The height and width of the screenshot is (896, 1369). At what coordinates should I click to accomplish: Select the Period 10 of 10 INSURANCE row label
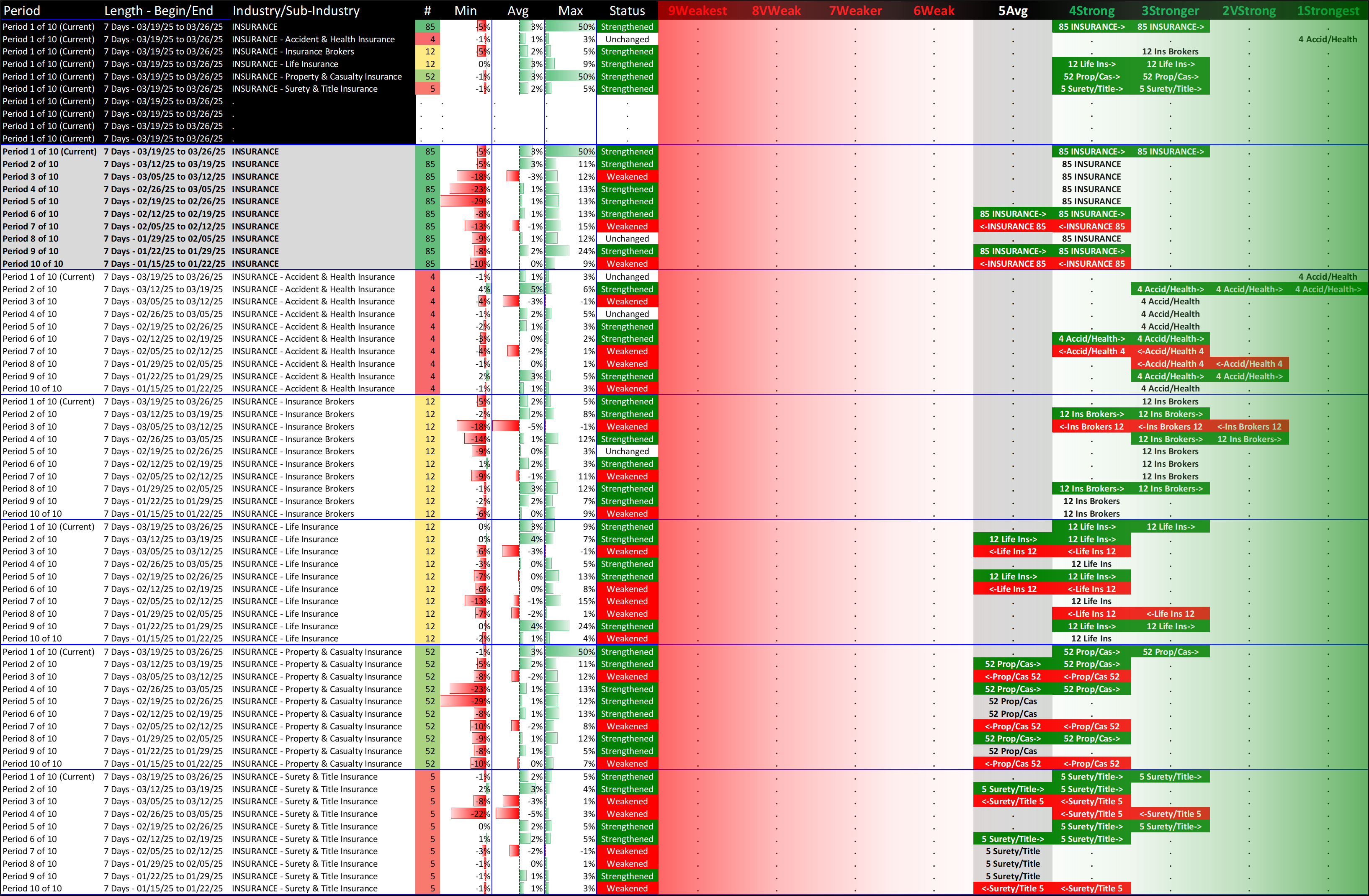click(x=33, y=264)
